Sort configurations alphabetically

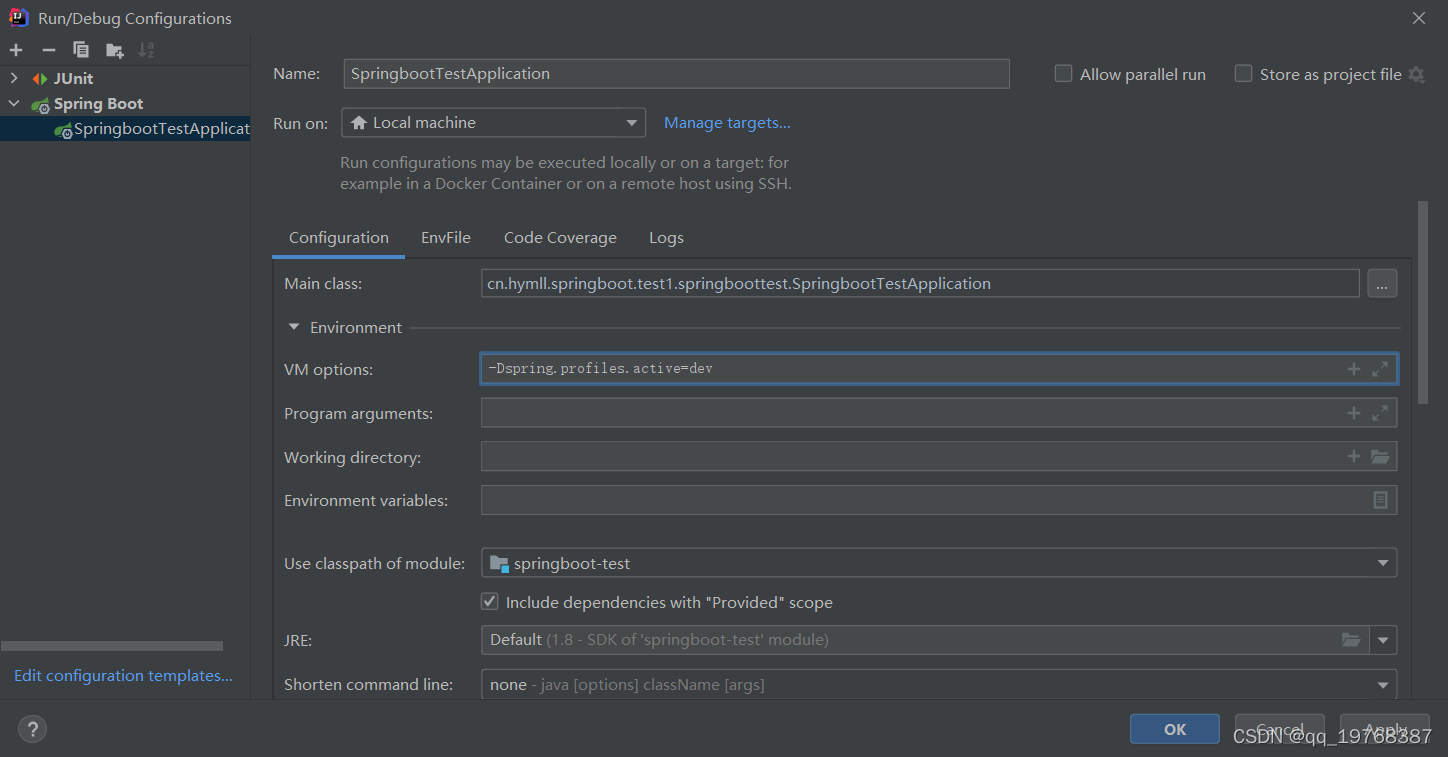click(x=146, y=50)
